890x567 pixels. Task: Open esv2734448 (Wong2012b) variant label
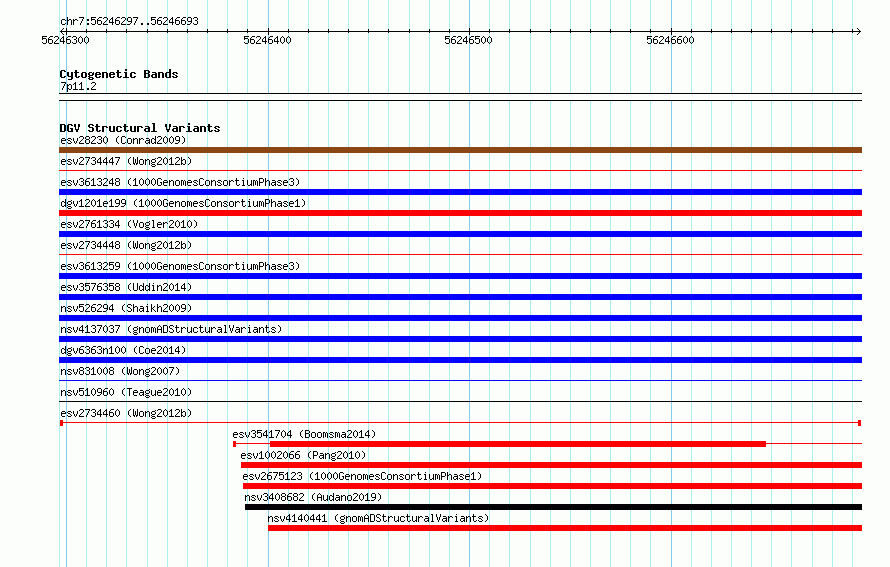coord(126,245)
